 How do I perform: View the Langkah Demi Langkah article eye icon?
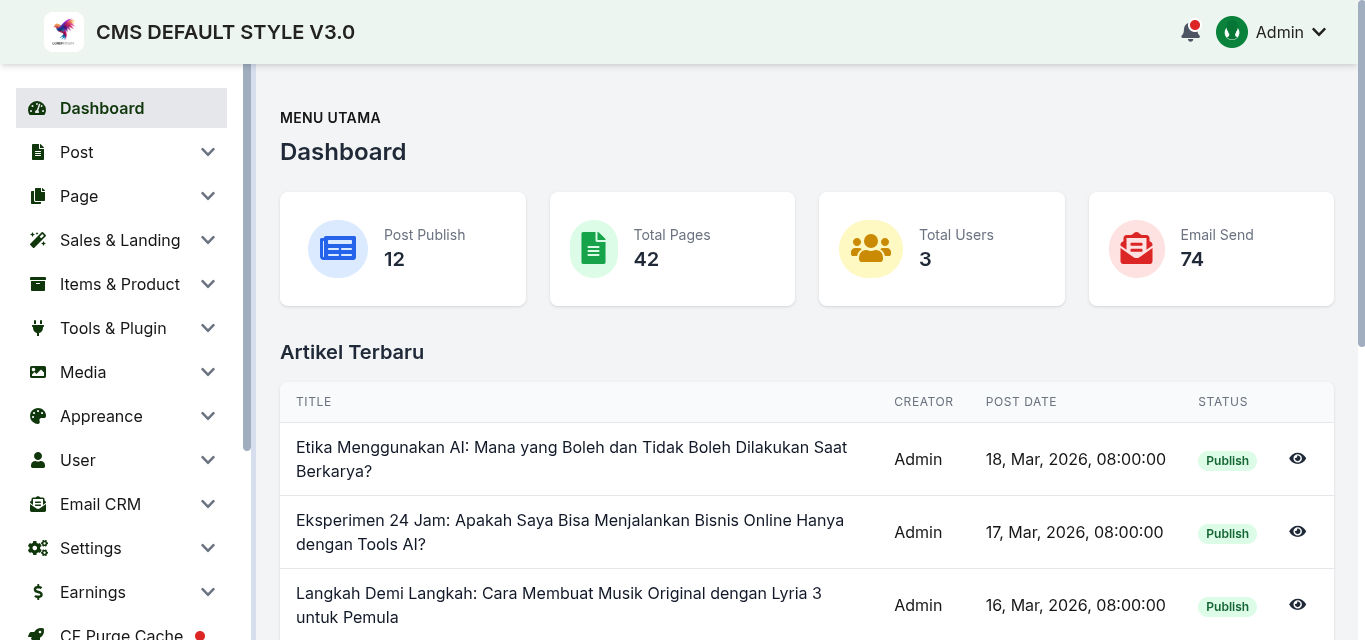pyautogui.click(x=1297, y=605)
